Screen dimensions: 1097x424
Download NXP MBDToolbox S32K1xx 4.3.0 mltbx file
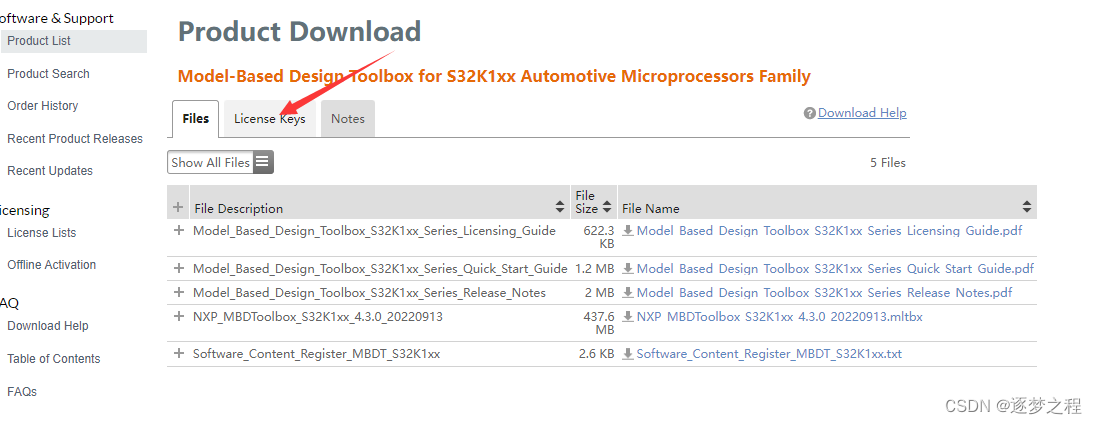pos(779,317)
